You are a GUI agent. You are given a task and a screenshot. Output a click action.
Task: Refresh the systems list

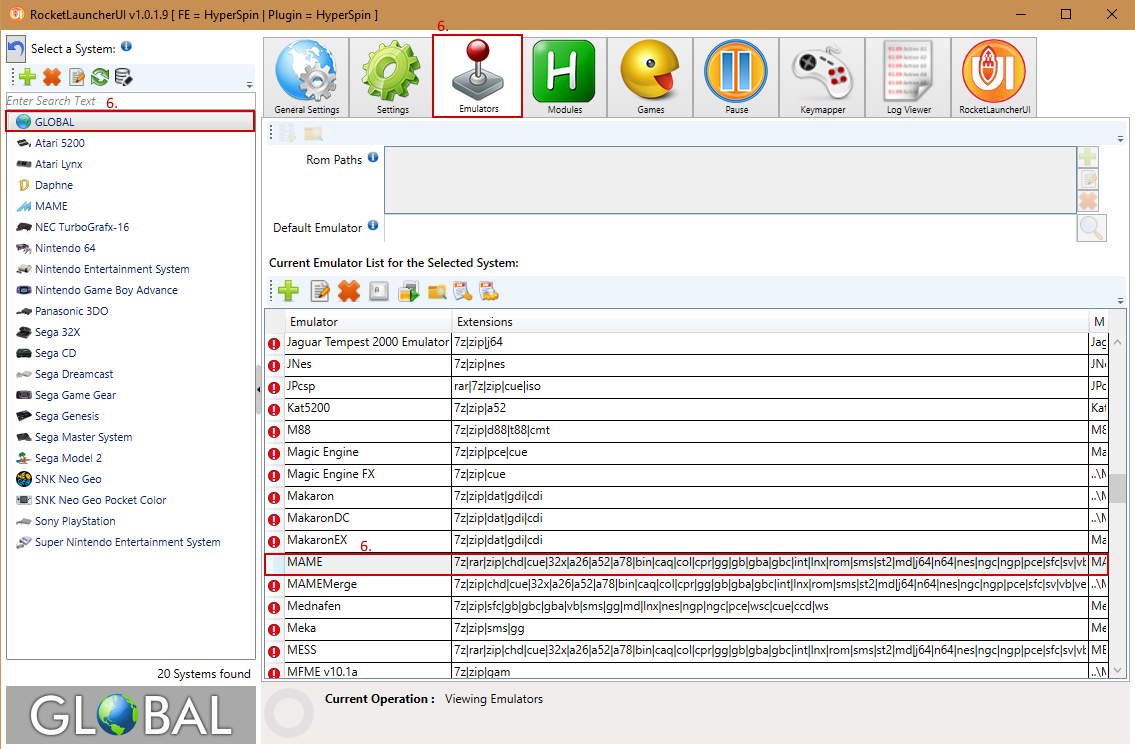(100, 77)
